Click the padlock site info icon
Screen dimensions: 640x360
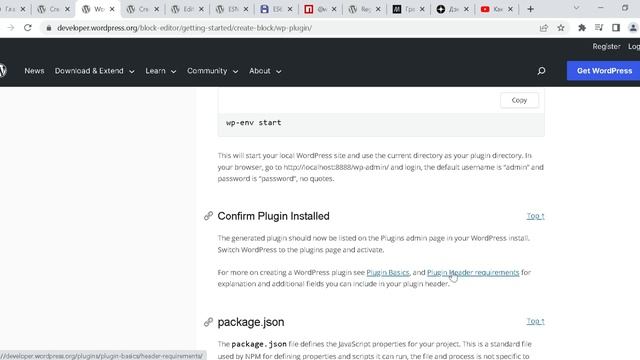[x=49, y=28]
